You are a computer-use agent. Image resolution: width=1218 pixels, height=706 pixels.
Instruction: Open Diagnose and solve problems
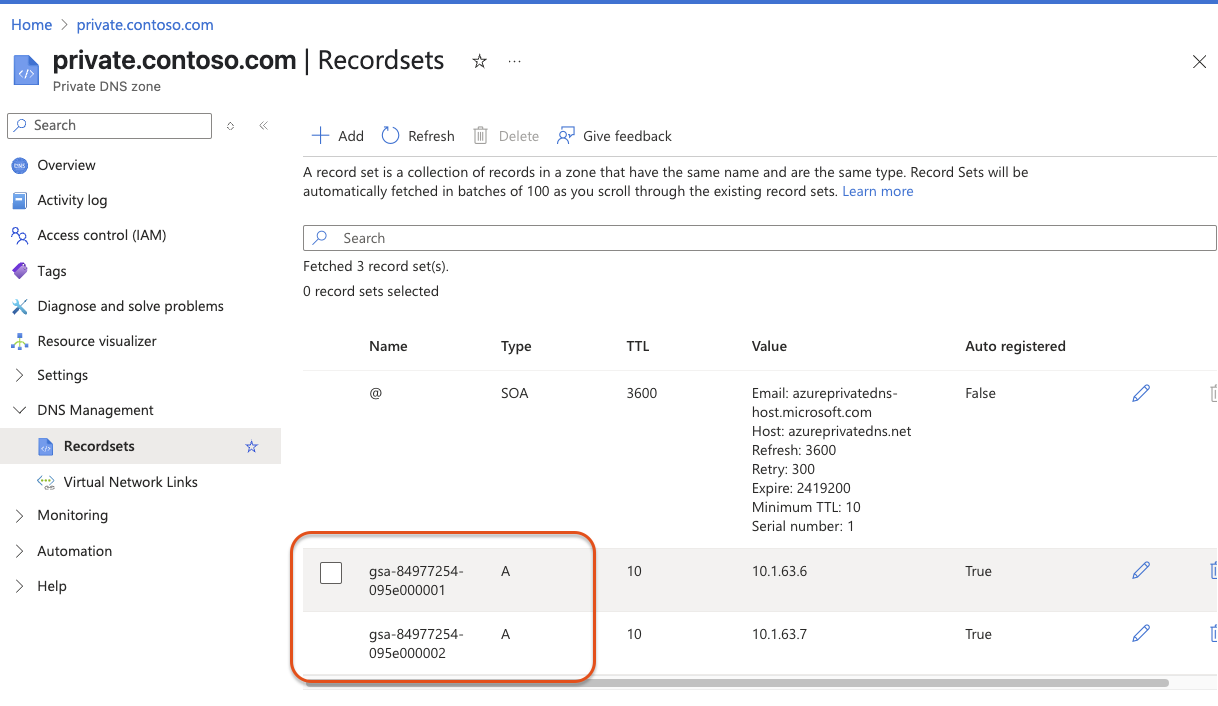131,306
